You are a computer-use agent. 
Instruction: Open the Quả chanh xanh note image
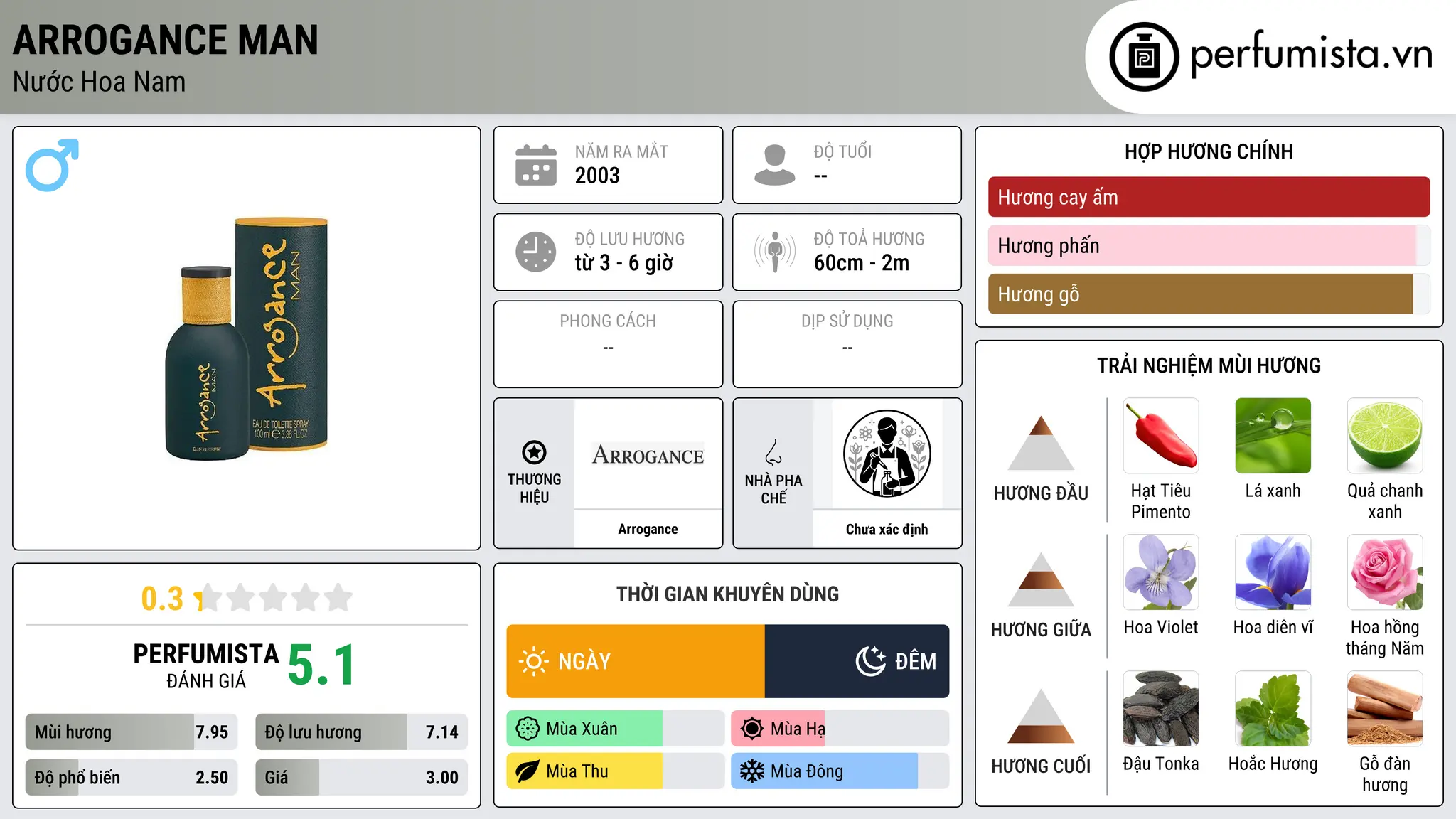coord(1385,436)
